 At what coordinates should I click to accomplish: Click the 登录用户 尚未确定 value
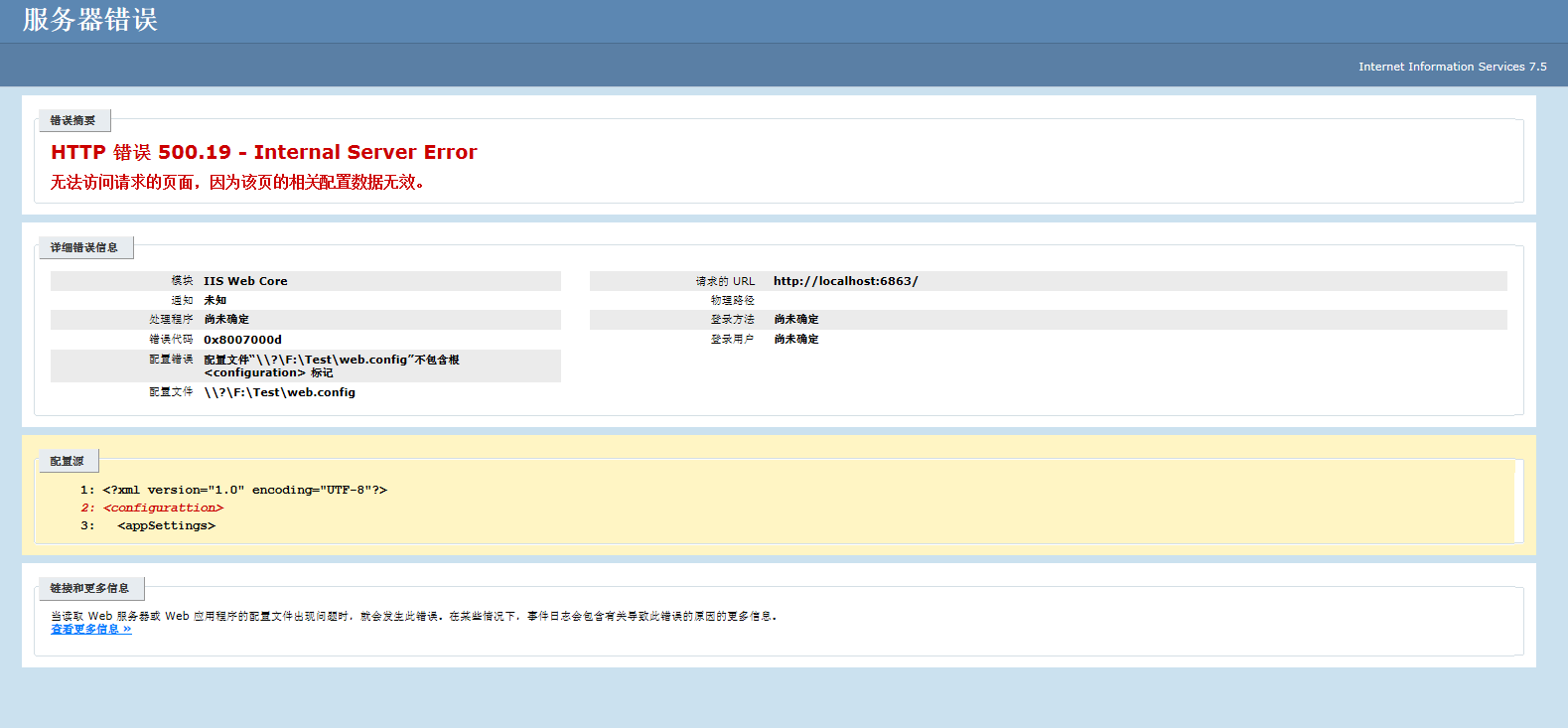click(x=796, y=339)
